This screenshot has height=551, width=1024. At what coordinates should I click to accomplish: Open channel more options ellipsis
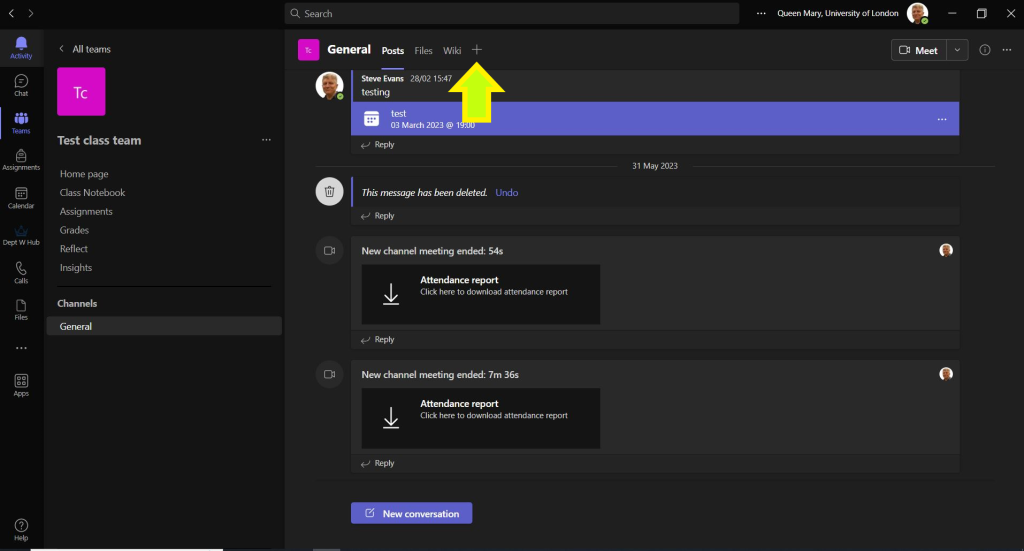click(1007, 50)
